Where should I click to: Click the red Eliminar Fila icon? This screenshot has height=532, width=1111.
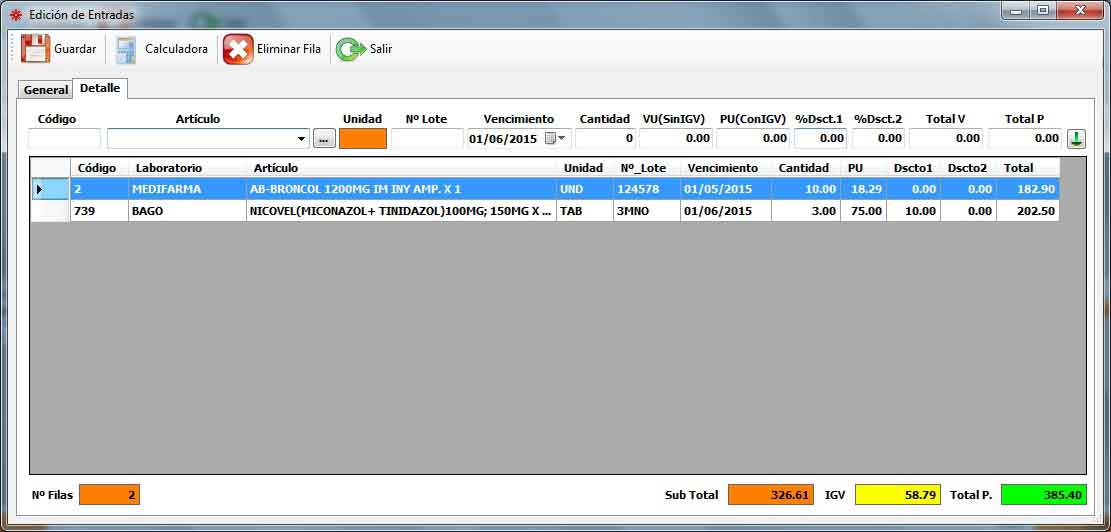238,49
